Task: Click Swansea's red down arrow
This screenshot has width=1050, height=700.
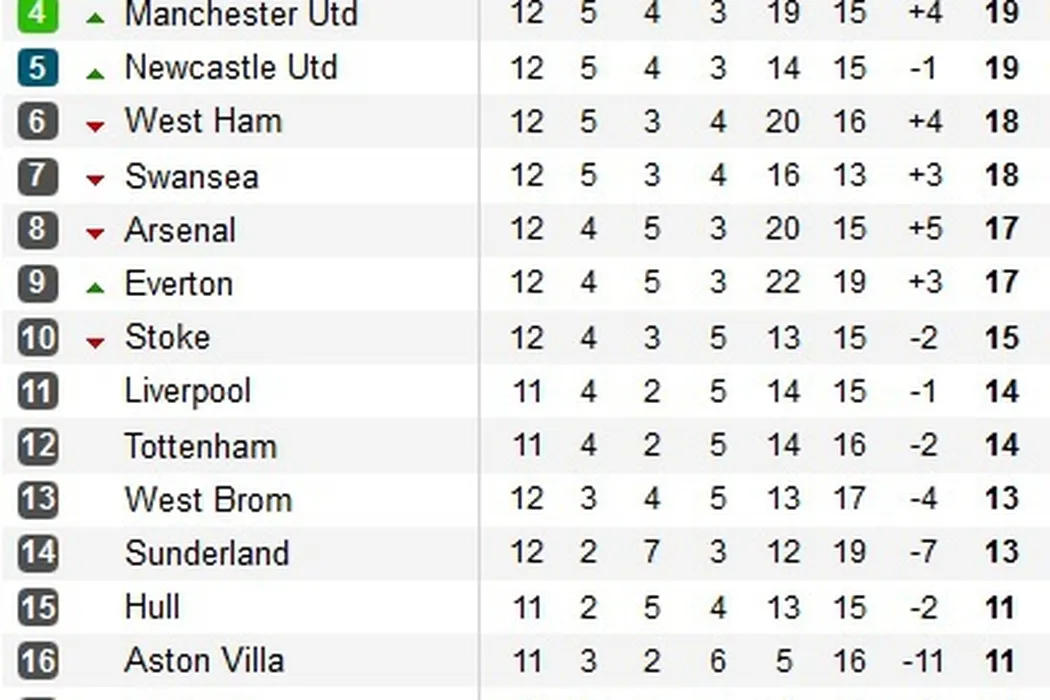Action: coord(95,180)
